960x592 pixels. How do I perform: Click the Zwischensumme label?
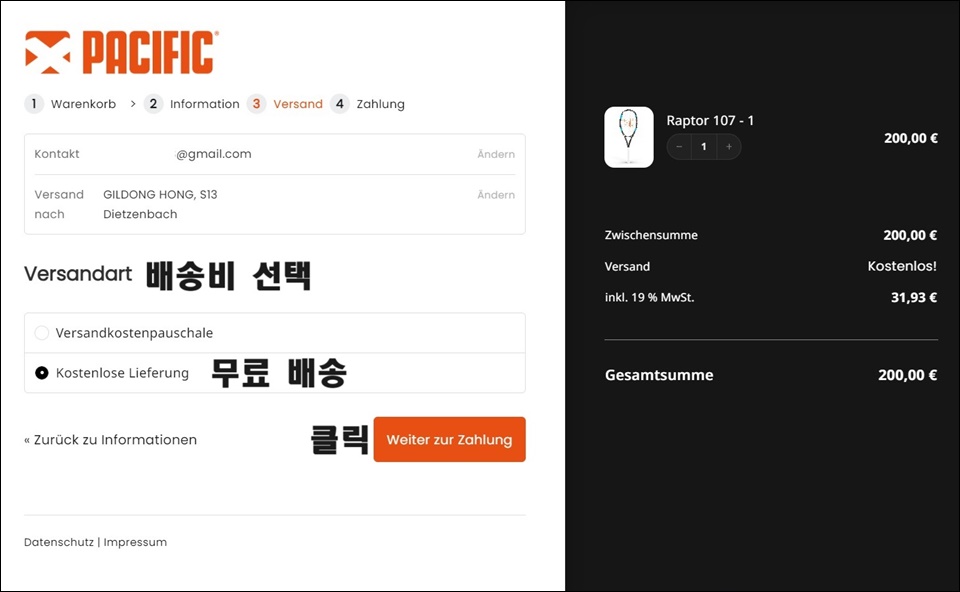tap(651, 235)
